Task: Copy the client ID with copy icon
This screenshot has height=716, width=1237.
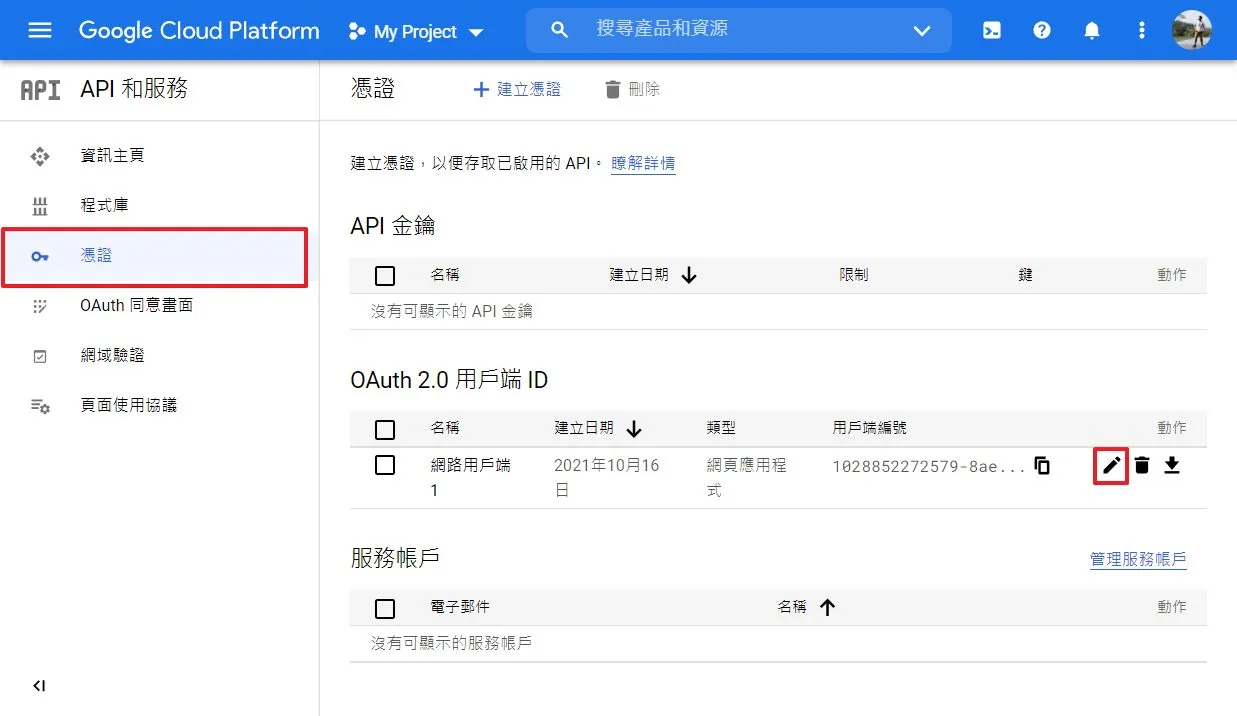Action: (x=1042, y=465)
